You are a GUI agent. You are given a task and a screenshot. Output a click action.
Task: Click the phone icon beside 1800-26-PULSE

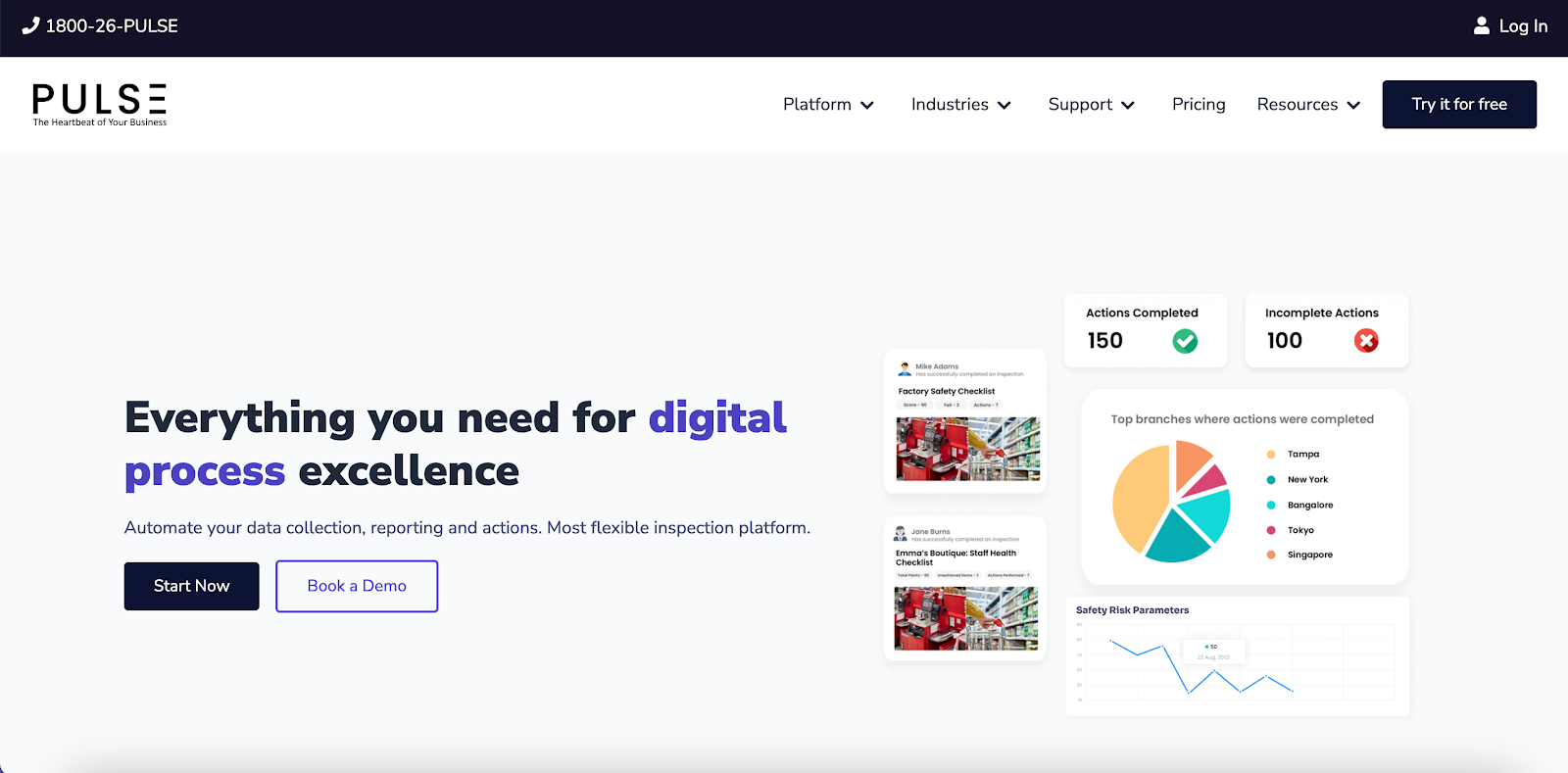tap(30, 26)
